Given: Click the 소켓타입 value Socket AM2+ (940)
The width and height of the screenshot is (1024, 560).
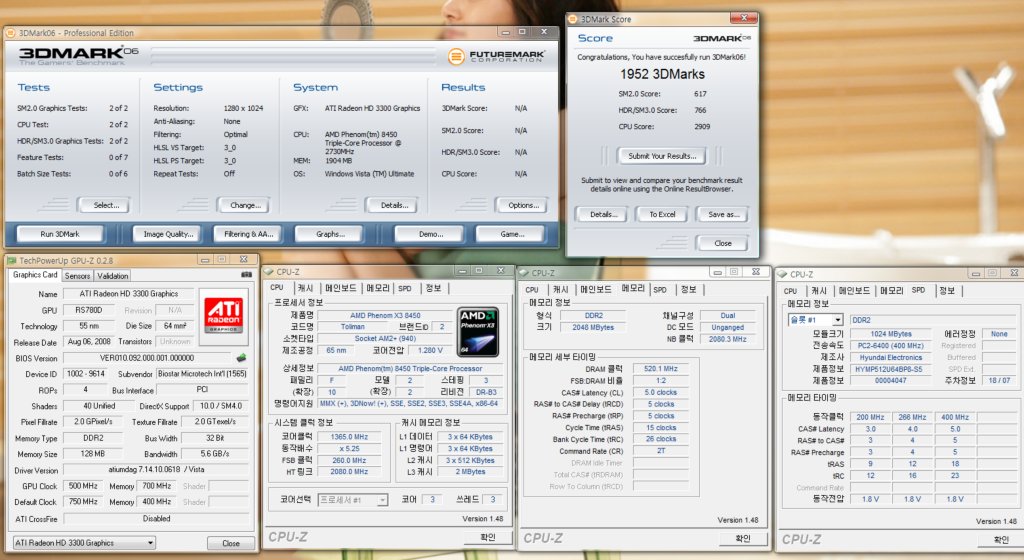Looking at the screenshot, I should 385,338.
